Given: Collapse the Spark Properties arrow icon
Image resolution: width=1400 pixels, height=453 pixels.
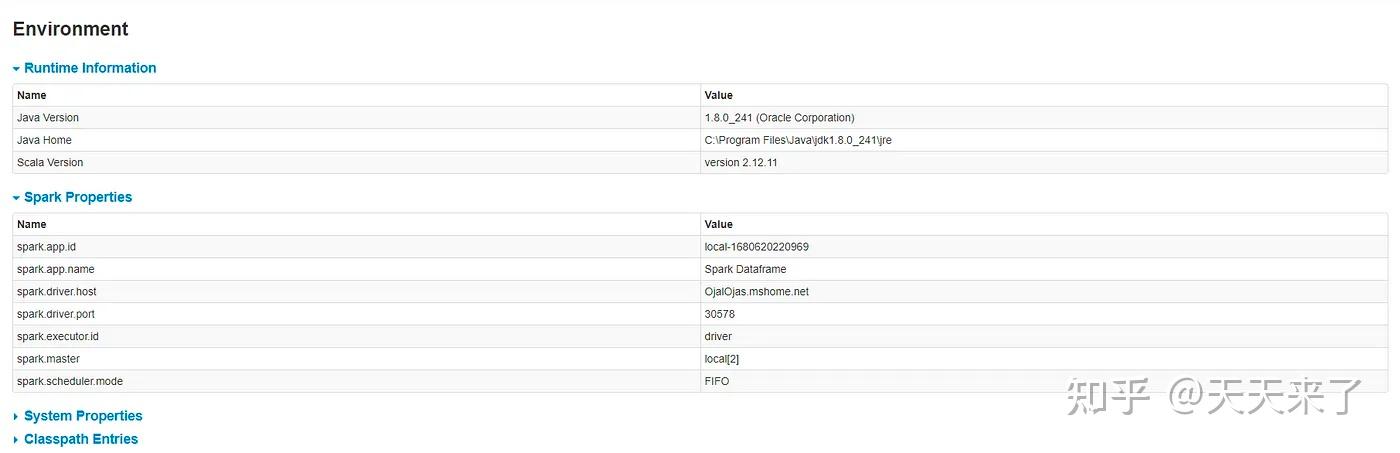Looking at the screenshot, I should pyautogui.click(x=16, y=198).
